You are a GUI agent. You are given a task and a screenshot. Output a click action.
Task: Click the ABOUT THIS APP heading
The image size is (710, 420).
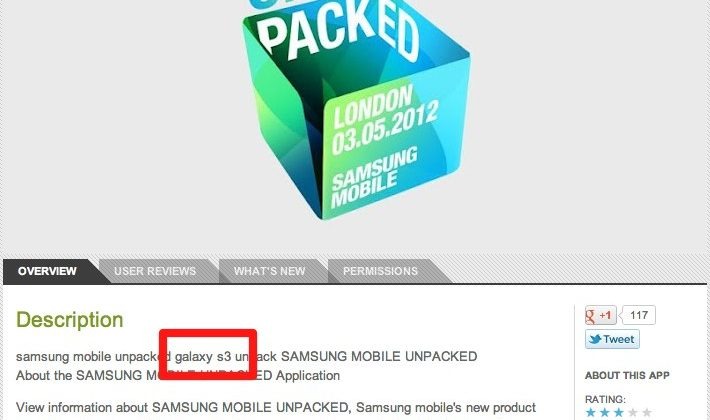click(627, 376)
